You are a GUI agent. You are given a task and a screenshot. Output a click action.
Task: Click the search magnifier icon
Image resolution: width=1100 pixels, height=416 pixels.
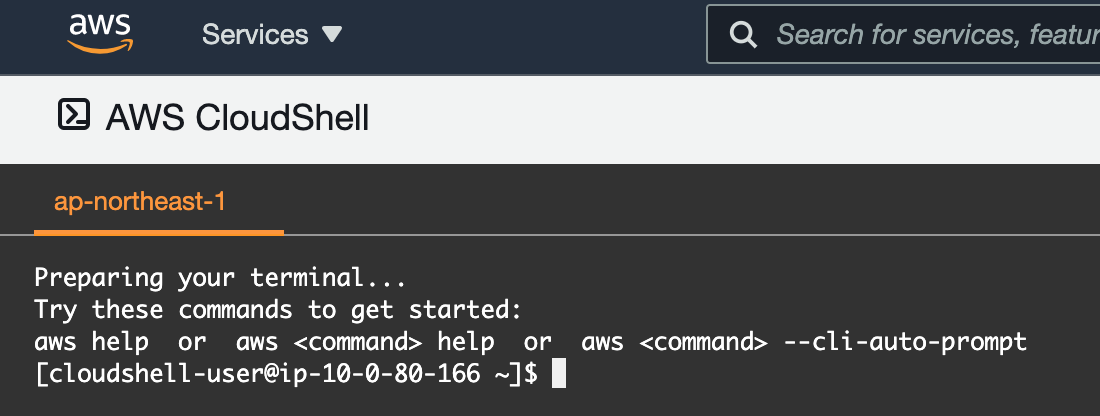743,35
